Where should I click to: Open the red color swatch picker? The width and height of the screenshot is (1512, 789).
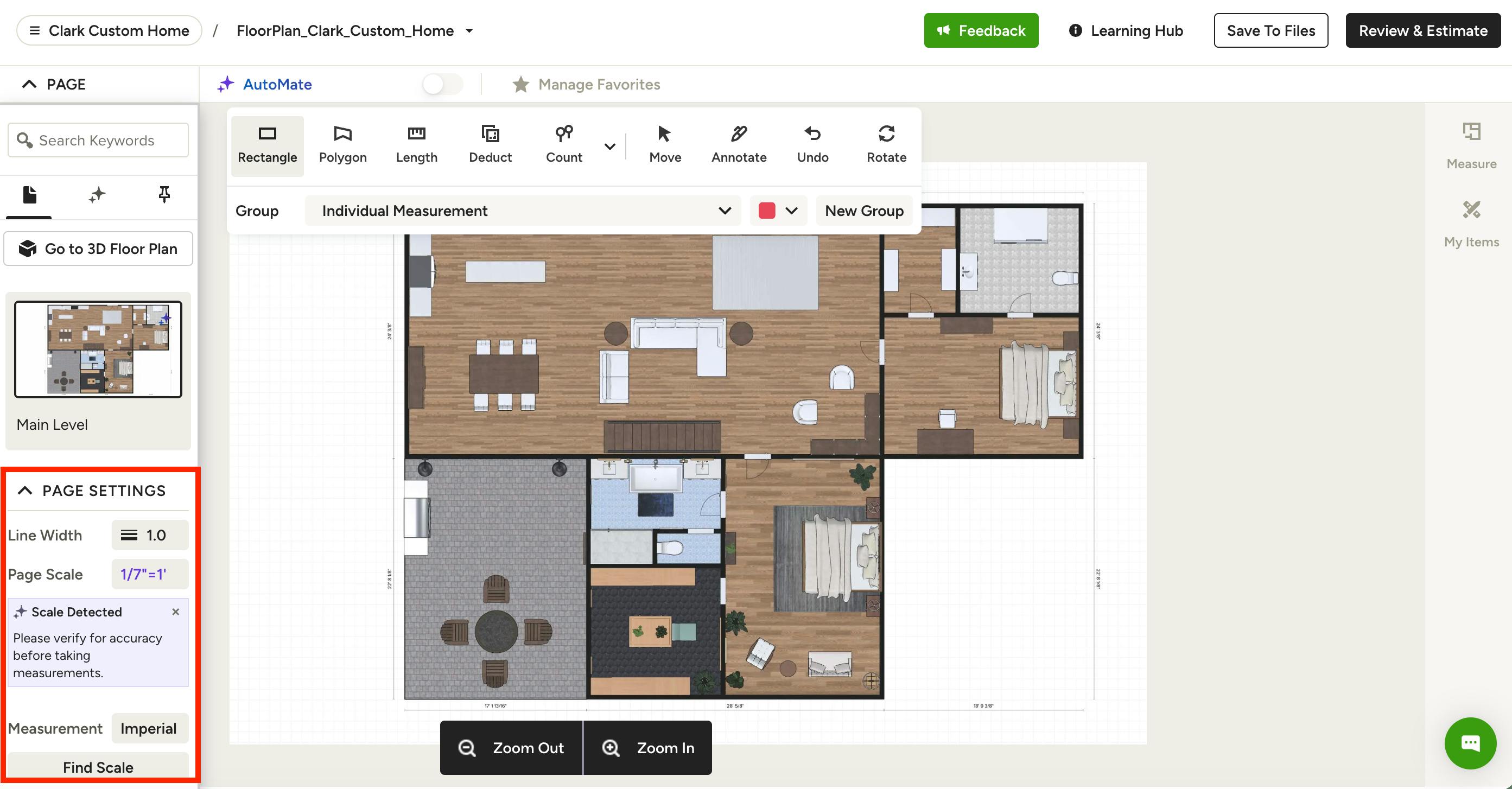pos(778,211)
